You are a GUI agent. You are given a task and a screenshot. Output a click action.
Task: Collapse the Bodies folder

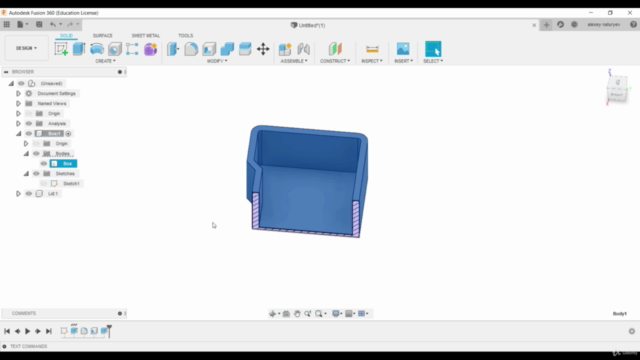pos(26,153)
